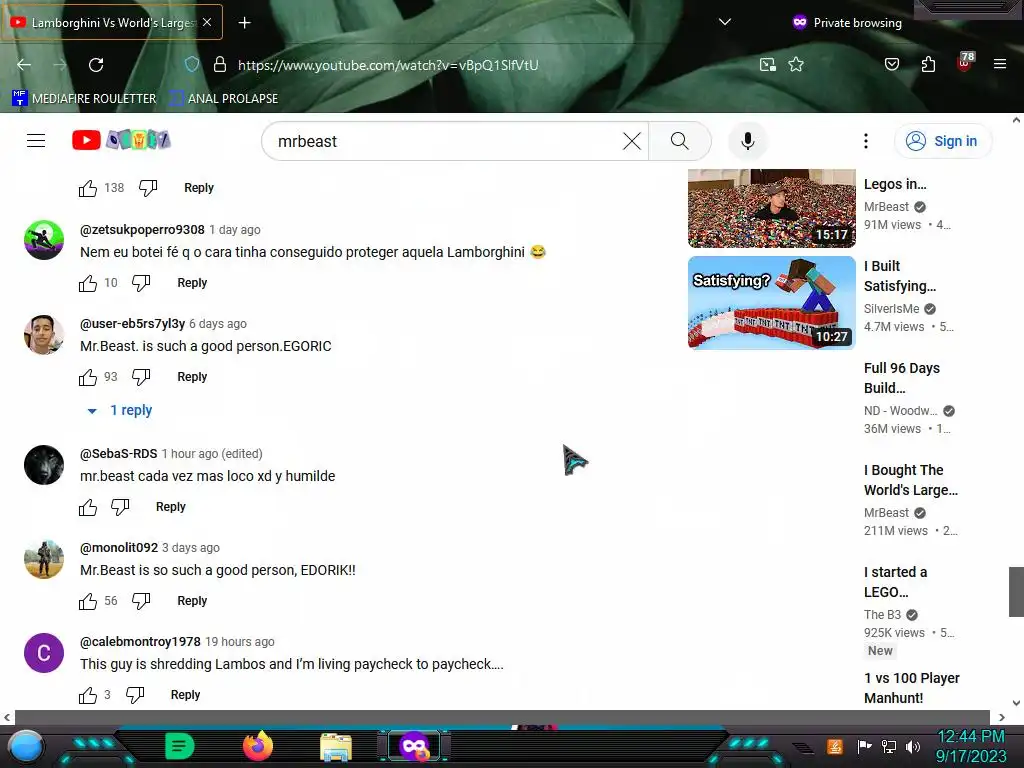This screenshot has width=1024, height=768.
Task: Expand the list all tabs dropdown
Action: tap(724, 22)
